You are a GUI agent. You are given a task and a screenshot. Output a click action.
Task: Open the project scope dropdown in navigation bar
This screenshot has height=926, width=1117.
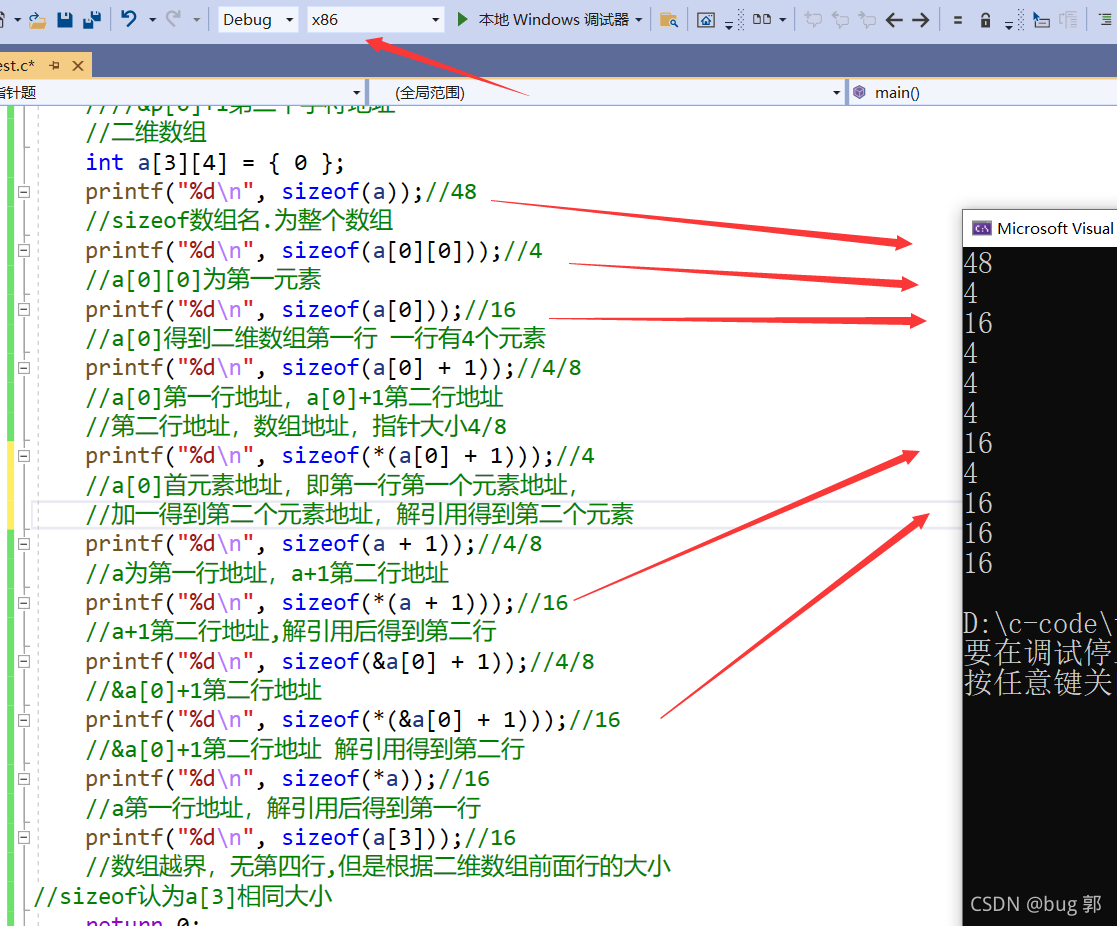pos(182,93)
